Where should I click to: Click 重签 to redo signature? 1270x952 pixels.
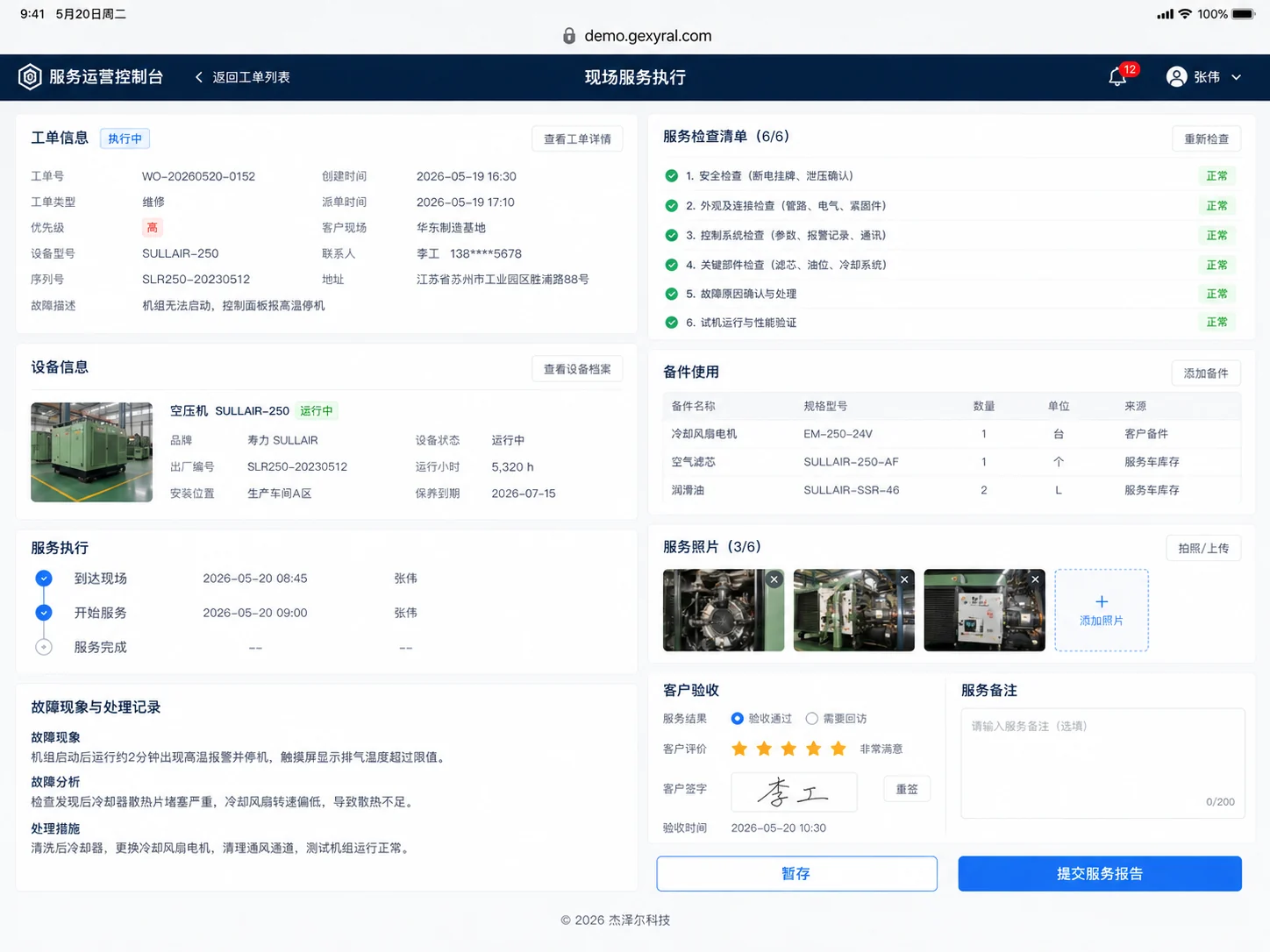tap(907, 789)
